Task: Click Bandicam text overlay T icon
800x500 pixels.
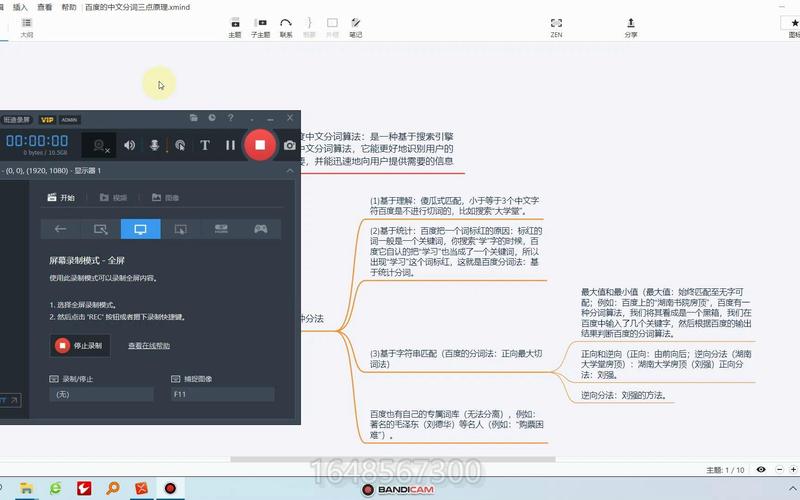Action: (205, 145)
